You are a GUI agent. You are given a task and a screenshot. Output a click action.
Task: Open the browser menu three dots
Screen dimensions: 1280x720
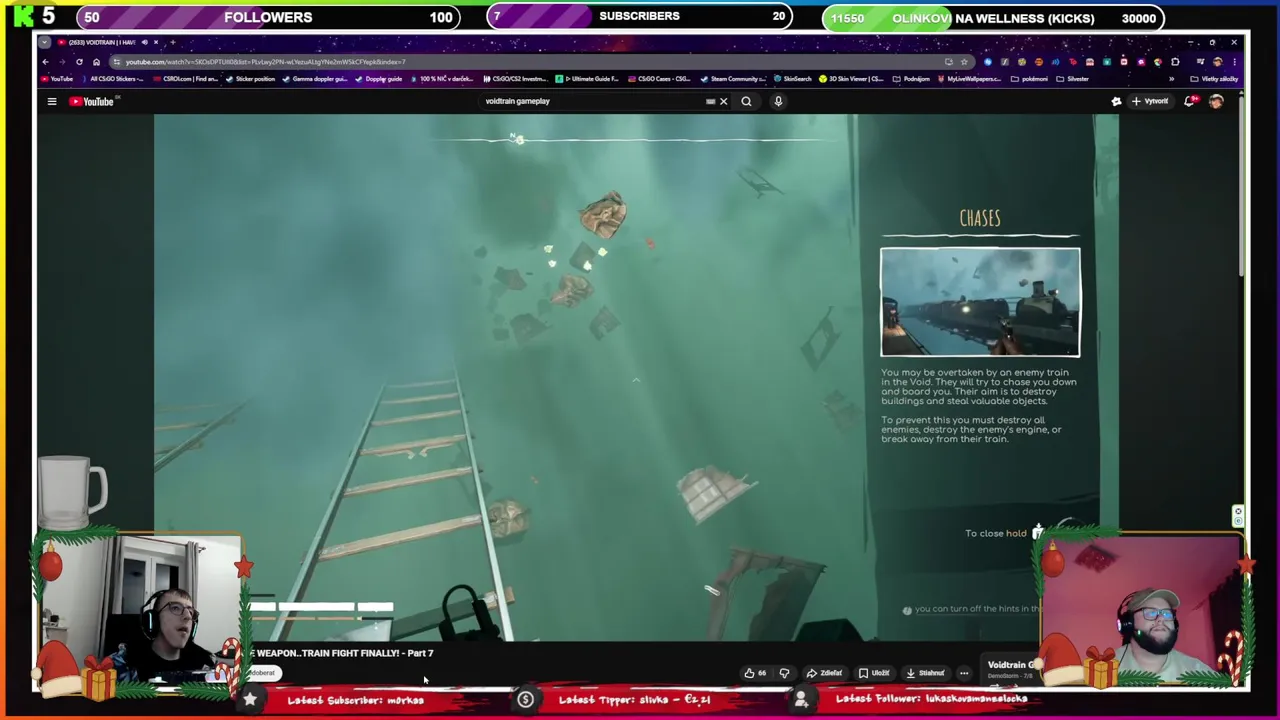[x=1234, y=62]
